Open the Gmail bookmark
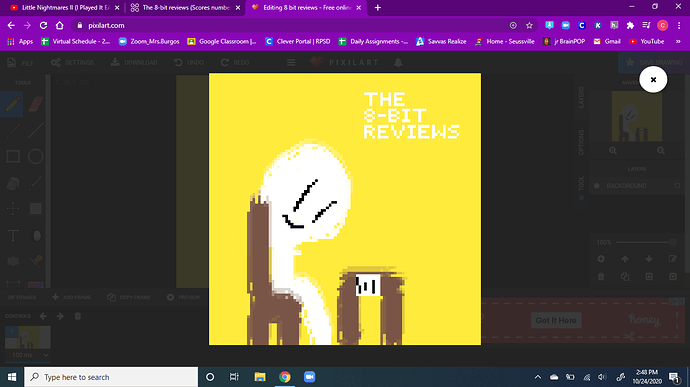Image resolution: width=690 pixels, height=387 pixels. coord(607,41)
